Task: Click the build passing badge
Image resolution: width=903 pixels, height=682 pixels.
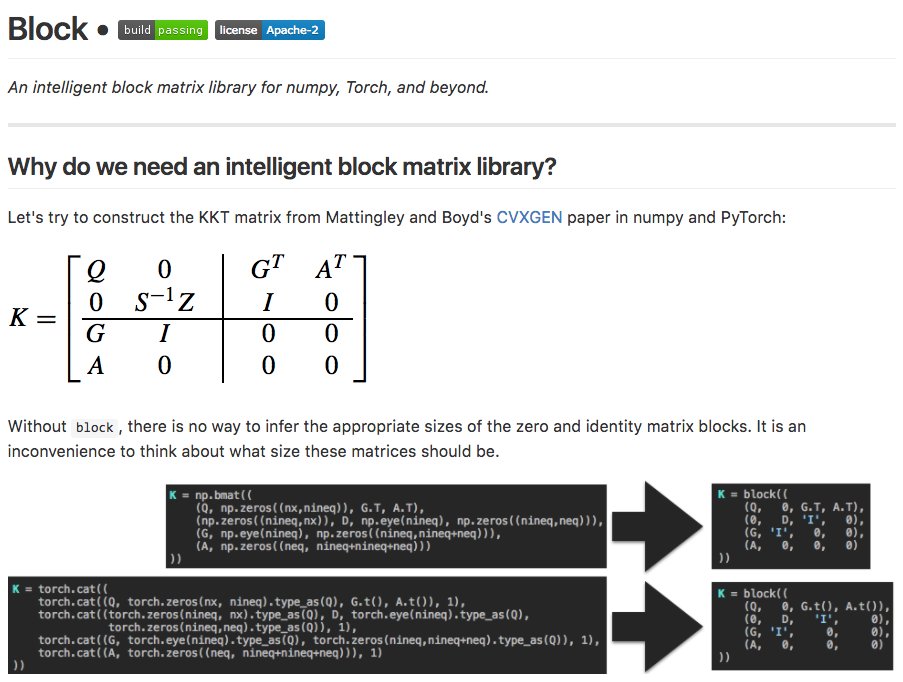Action: click(162, 30)
